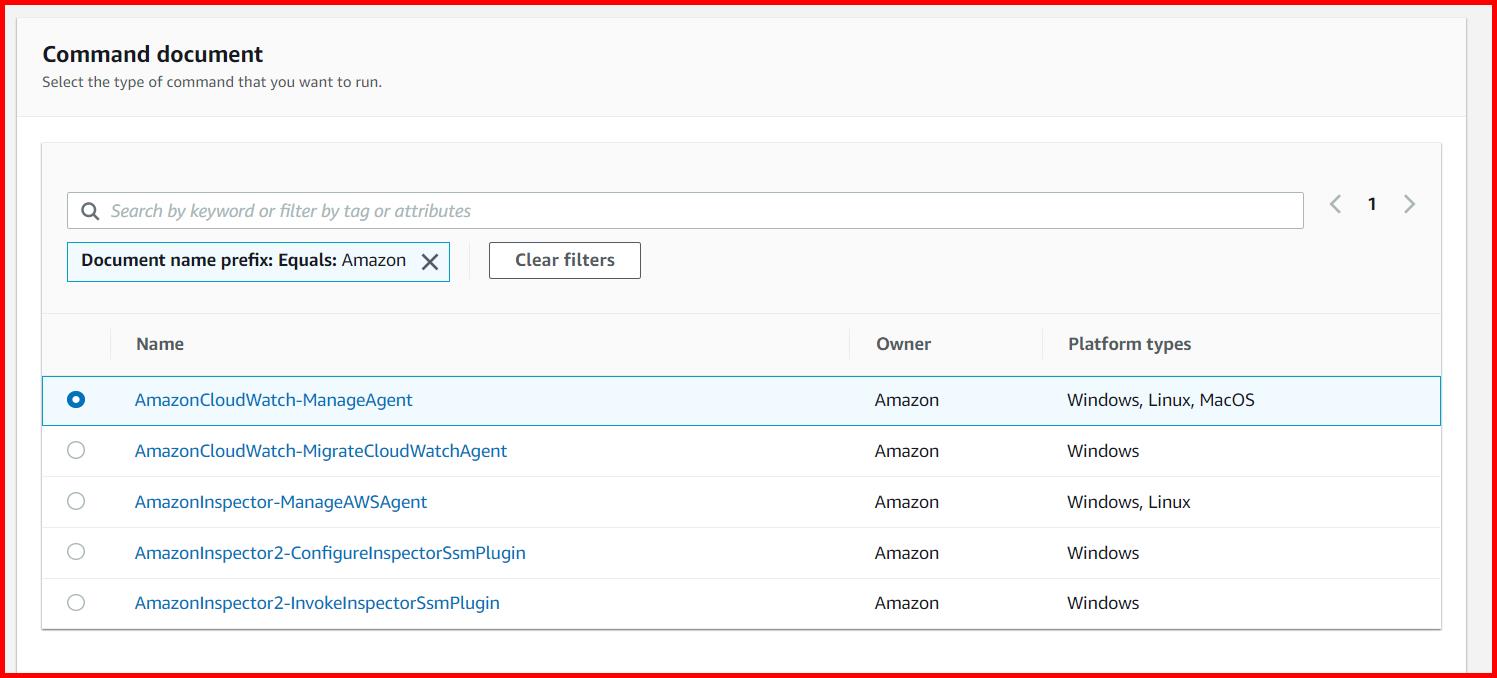Screen dimensions: 1497x678
Task: Open the AmazonCloudWatch-ManageAgent document link
Action: 273,399
